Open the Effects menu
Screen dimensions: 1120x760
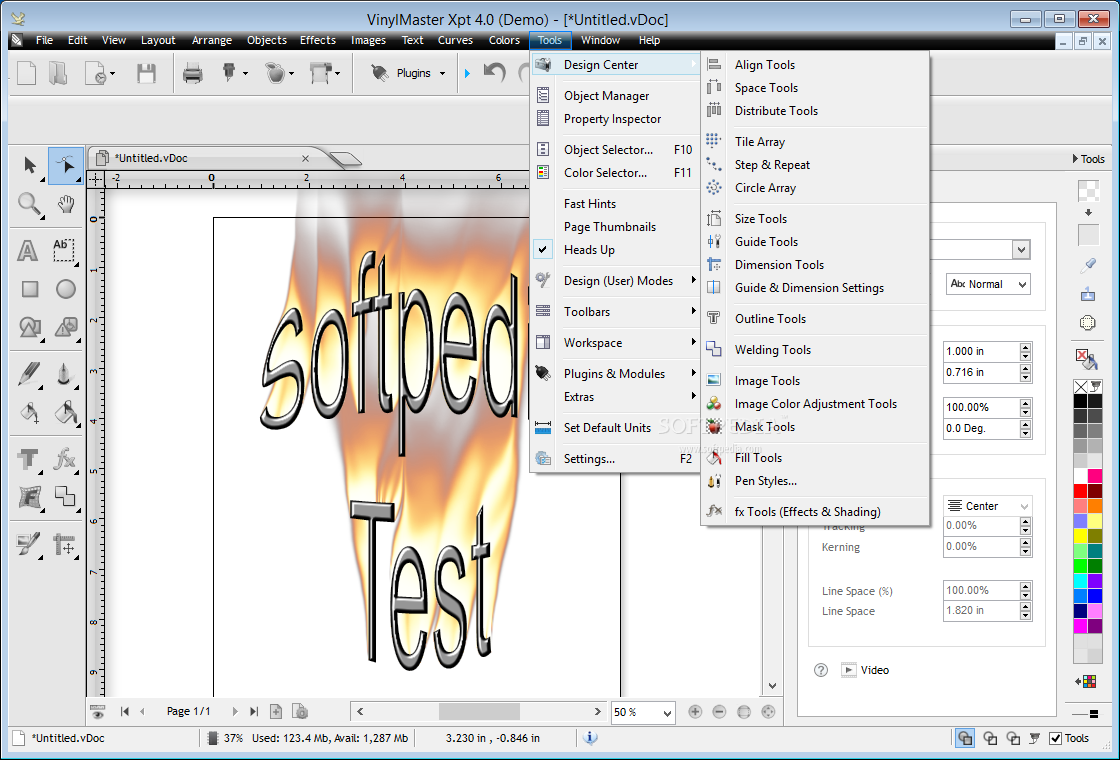(x=318, y=40)
